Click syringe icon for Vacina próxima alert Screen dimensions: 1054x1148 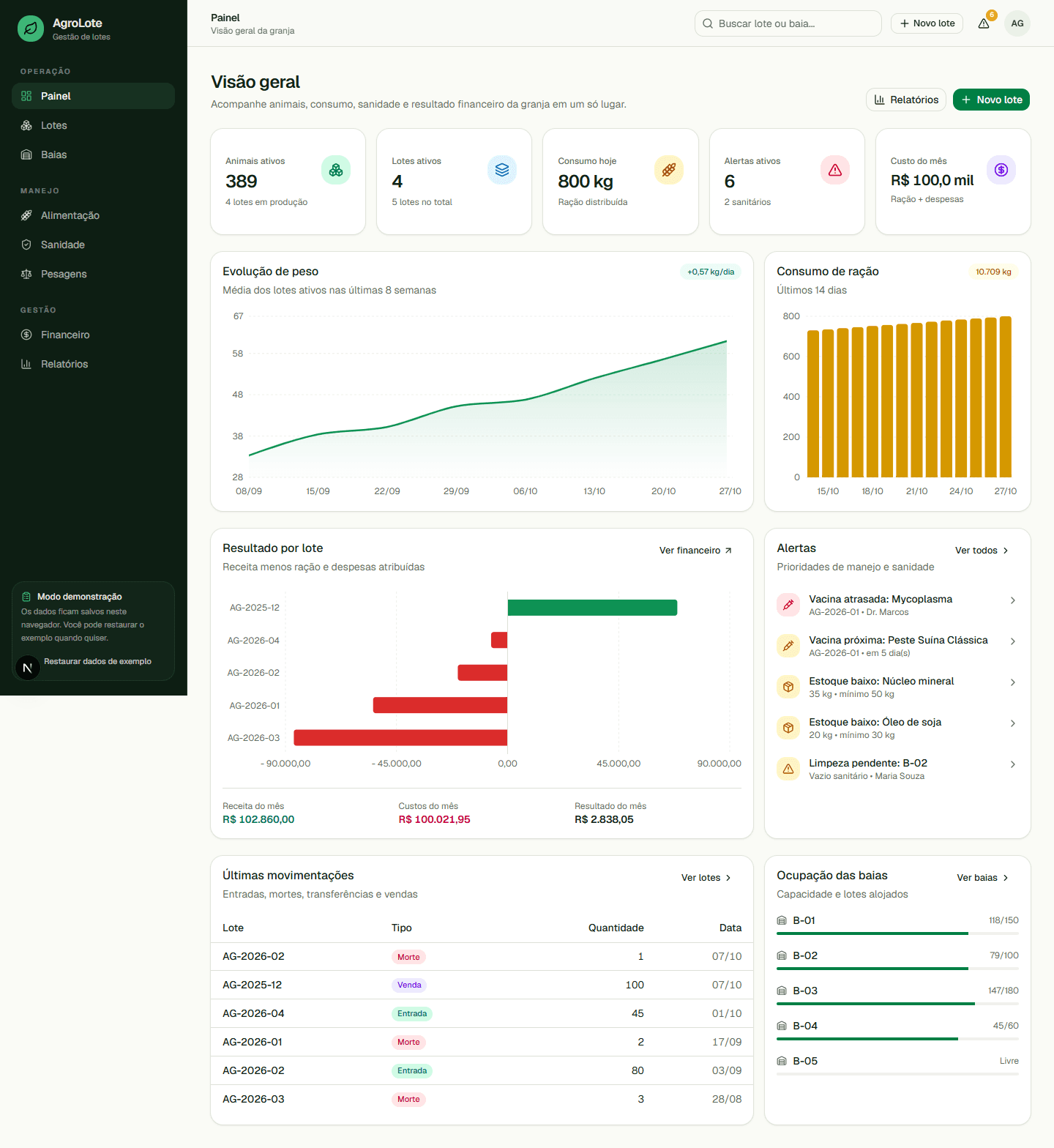click(x=788, y=646)
